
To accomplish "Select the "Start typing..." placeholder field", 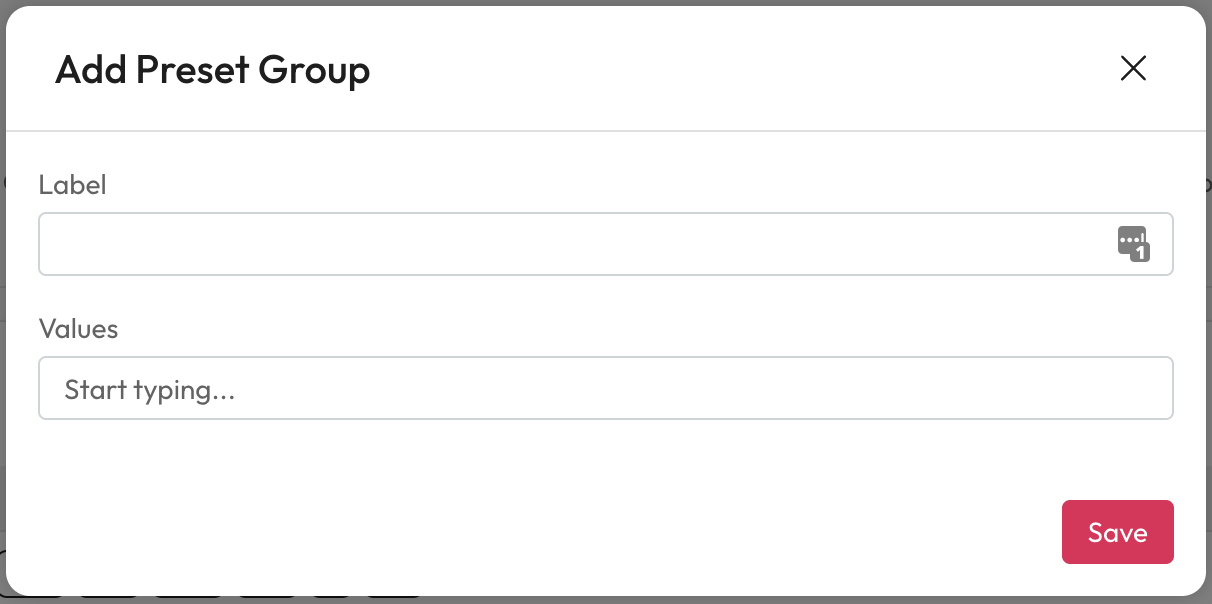I will 605,389.
